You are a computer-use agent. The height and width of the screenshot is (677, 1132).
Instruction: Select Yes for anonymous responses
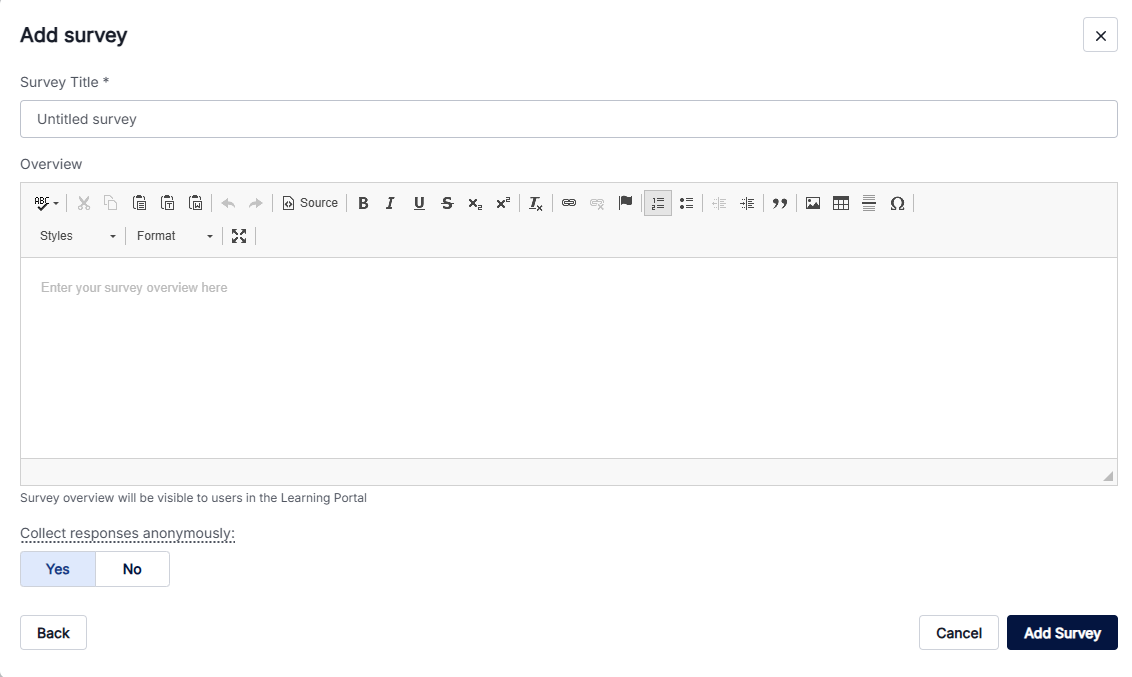[x=58, y=569]
